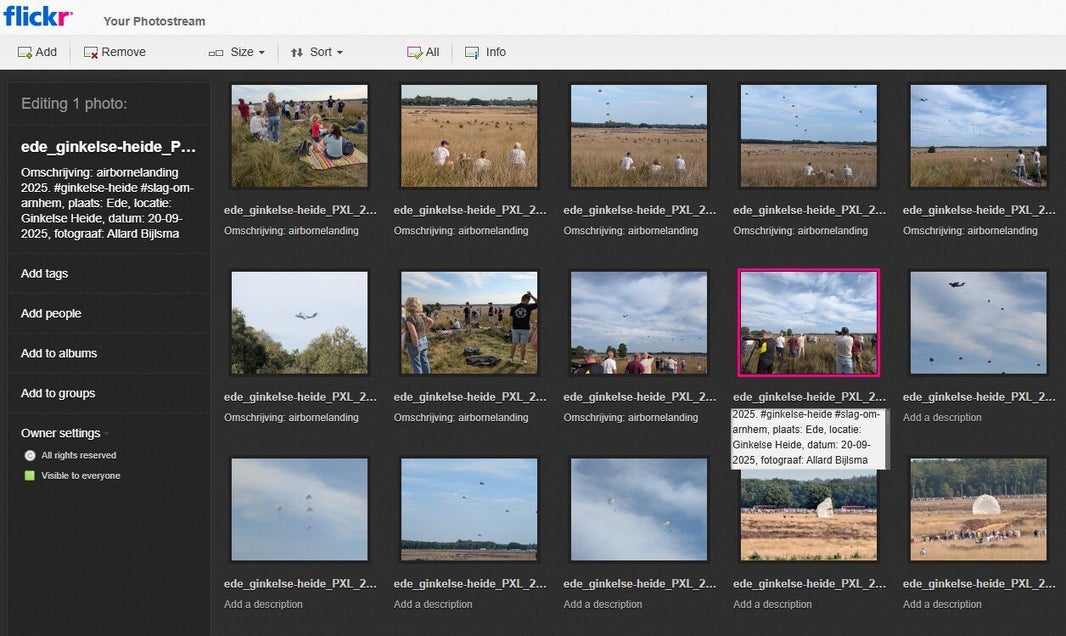The height and width of the screenshot is (636, 1066).
Task: Click Add a description under white canopy photo
Action: 942,604
